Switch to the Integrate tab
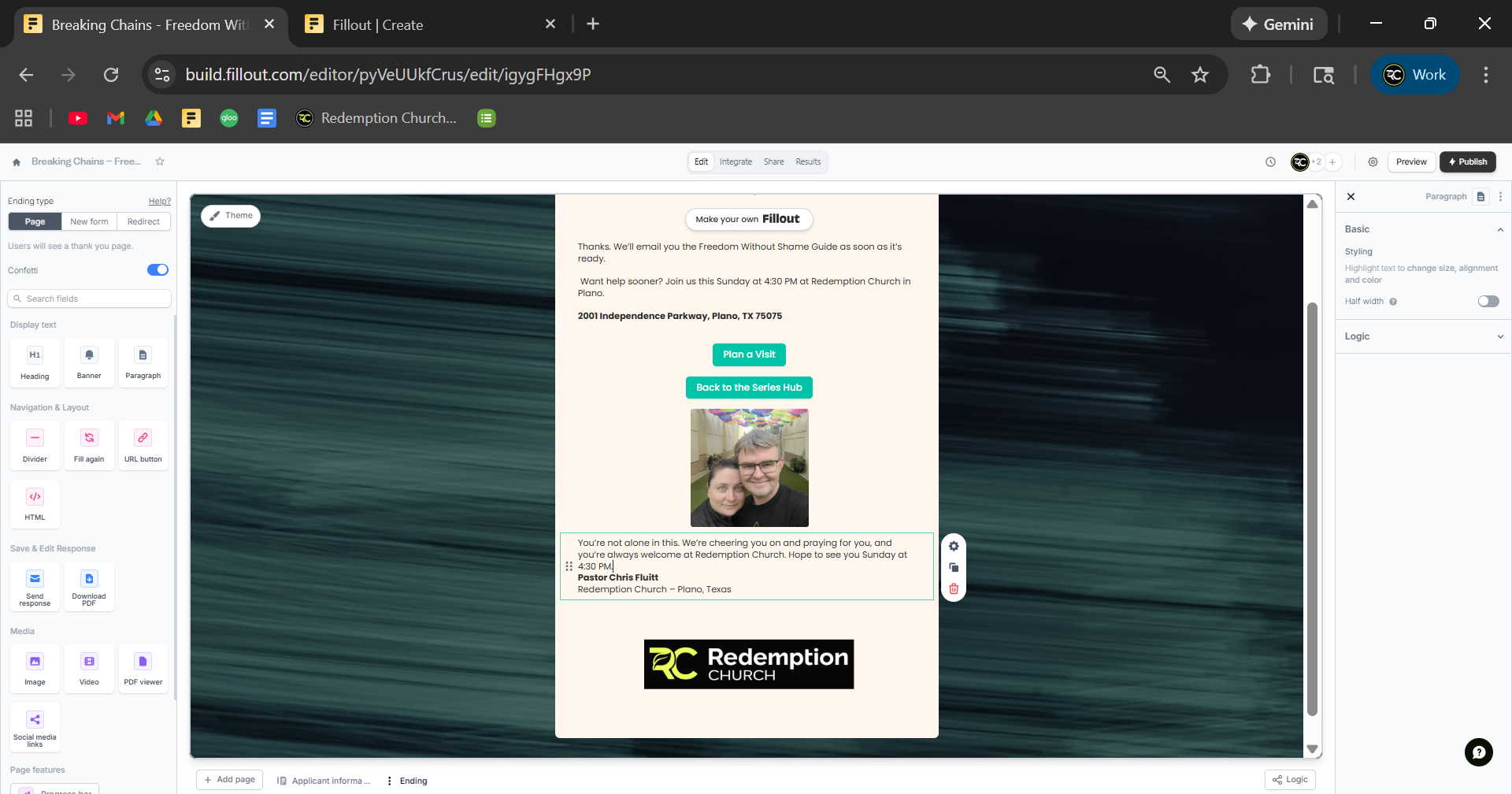Viewport: 1512px width, 794px height. point(736,162)
